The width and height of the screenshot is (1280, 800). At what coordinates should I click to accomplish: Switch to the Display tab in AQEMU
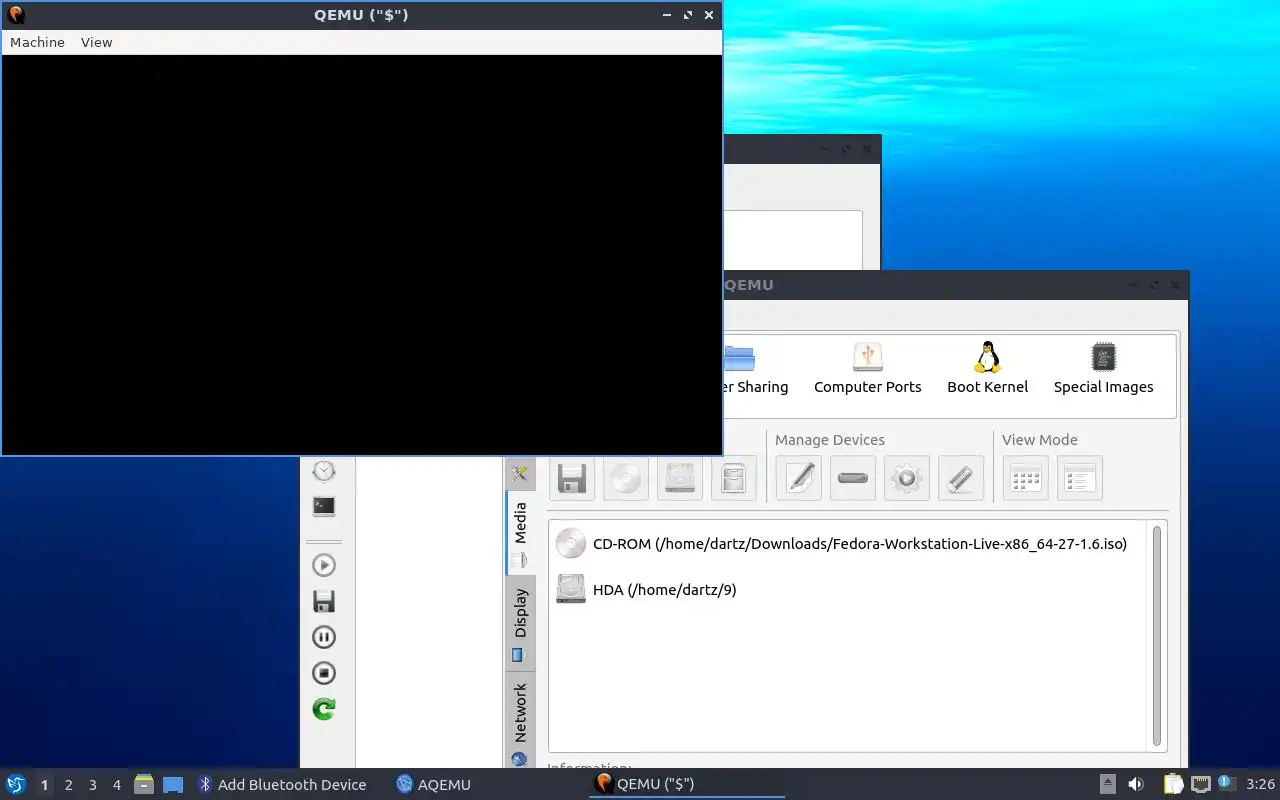coord(520,624)
